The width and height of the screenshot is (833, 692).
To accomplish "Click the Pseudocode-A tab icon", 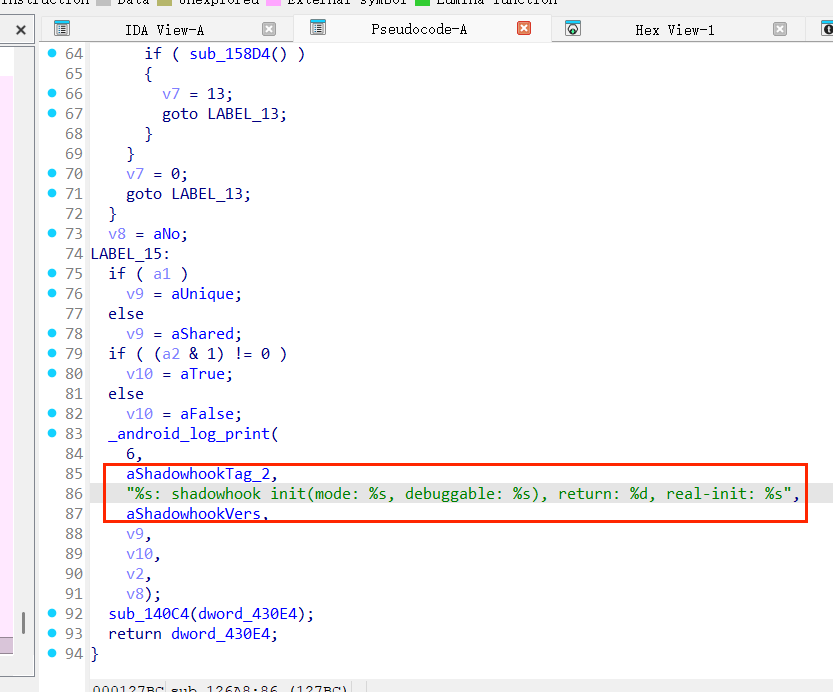I will [318, 28].
